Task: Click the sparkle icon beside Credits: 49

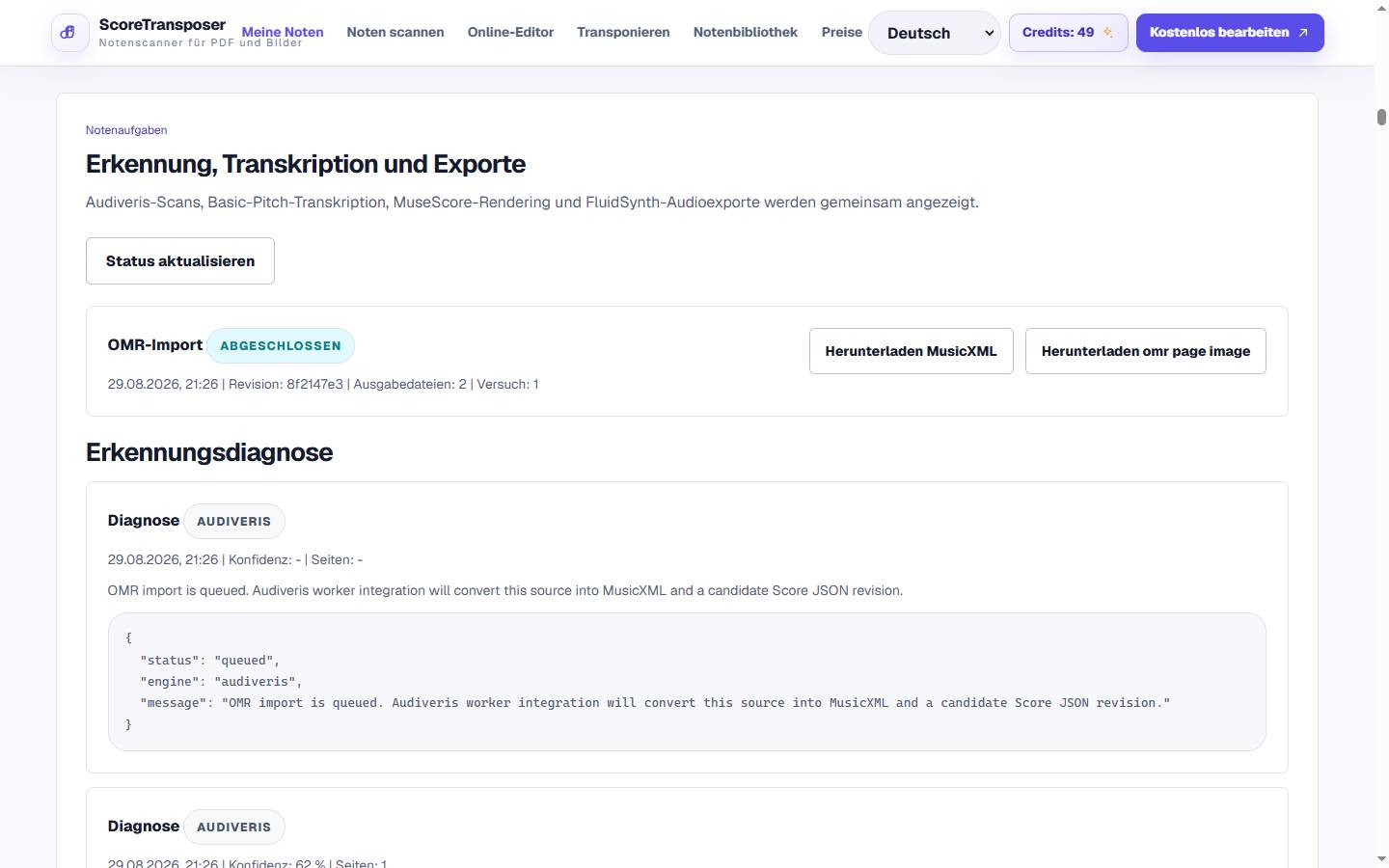Action: tap(1108, 33)
